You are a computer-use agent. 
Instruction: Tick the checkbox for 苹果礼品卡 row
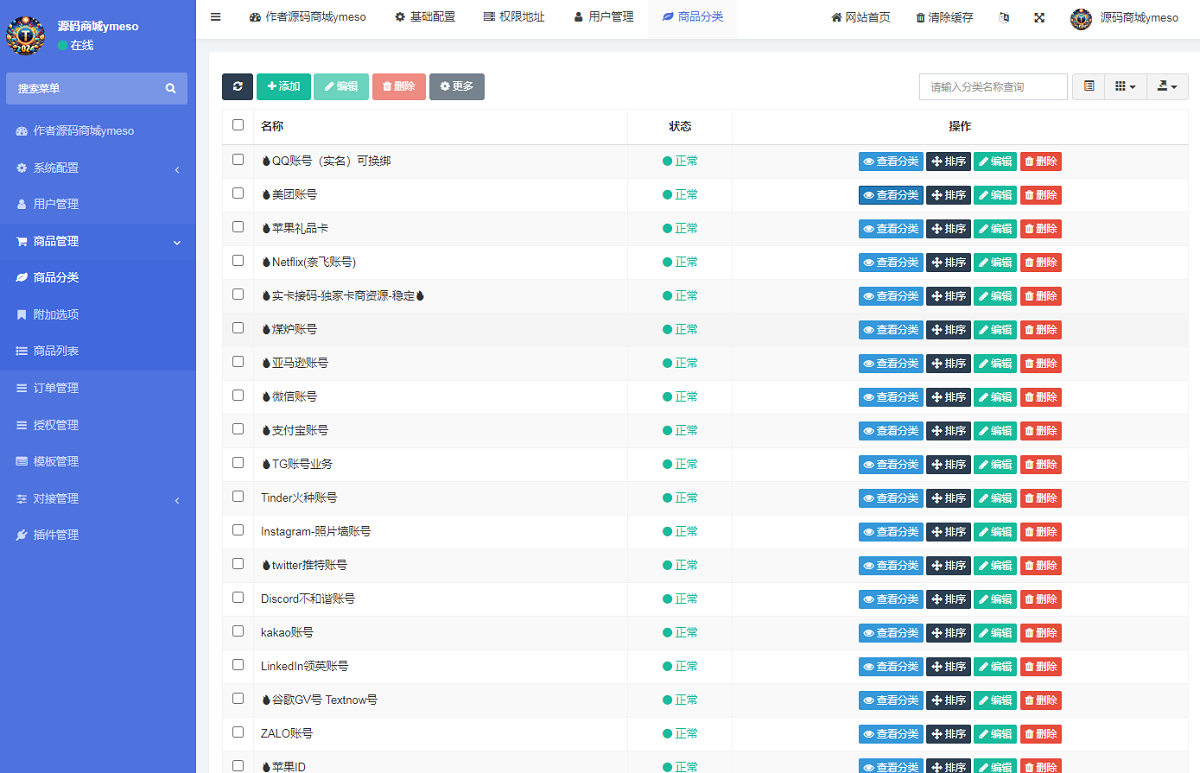(238, 227)
